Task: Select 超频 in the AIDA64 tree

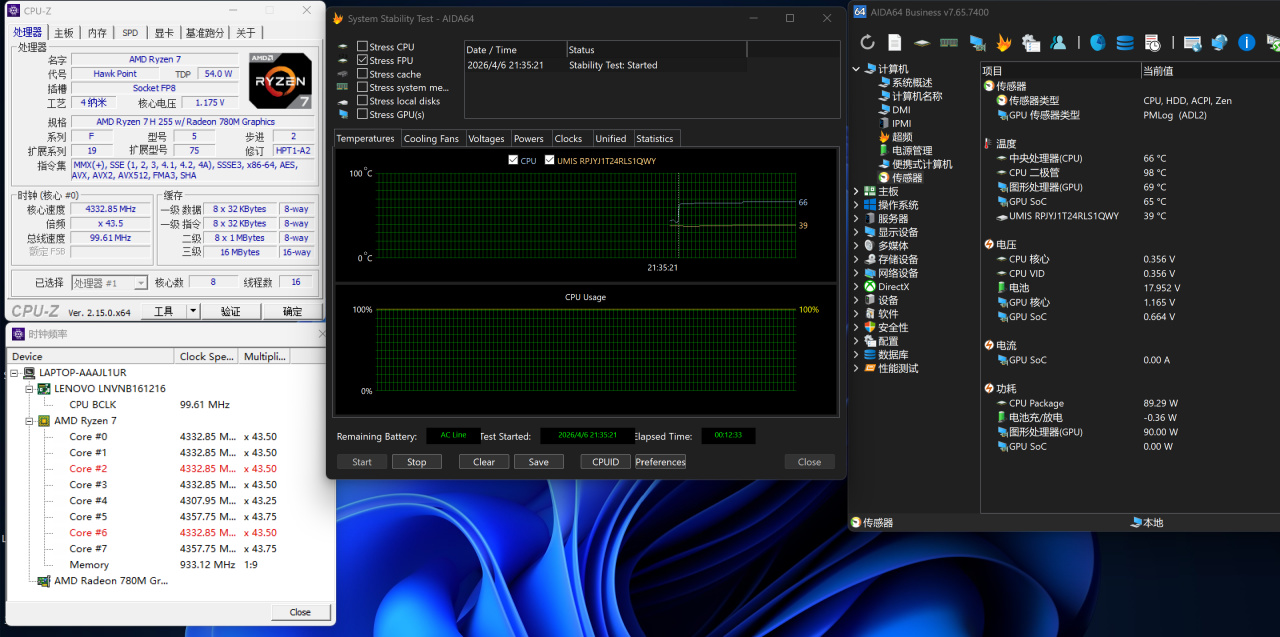Action: (901, 137)
